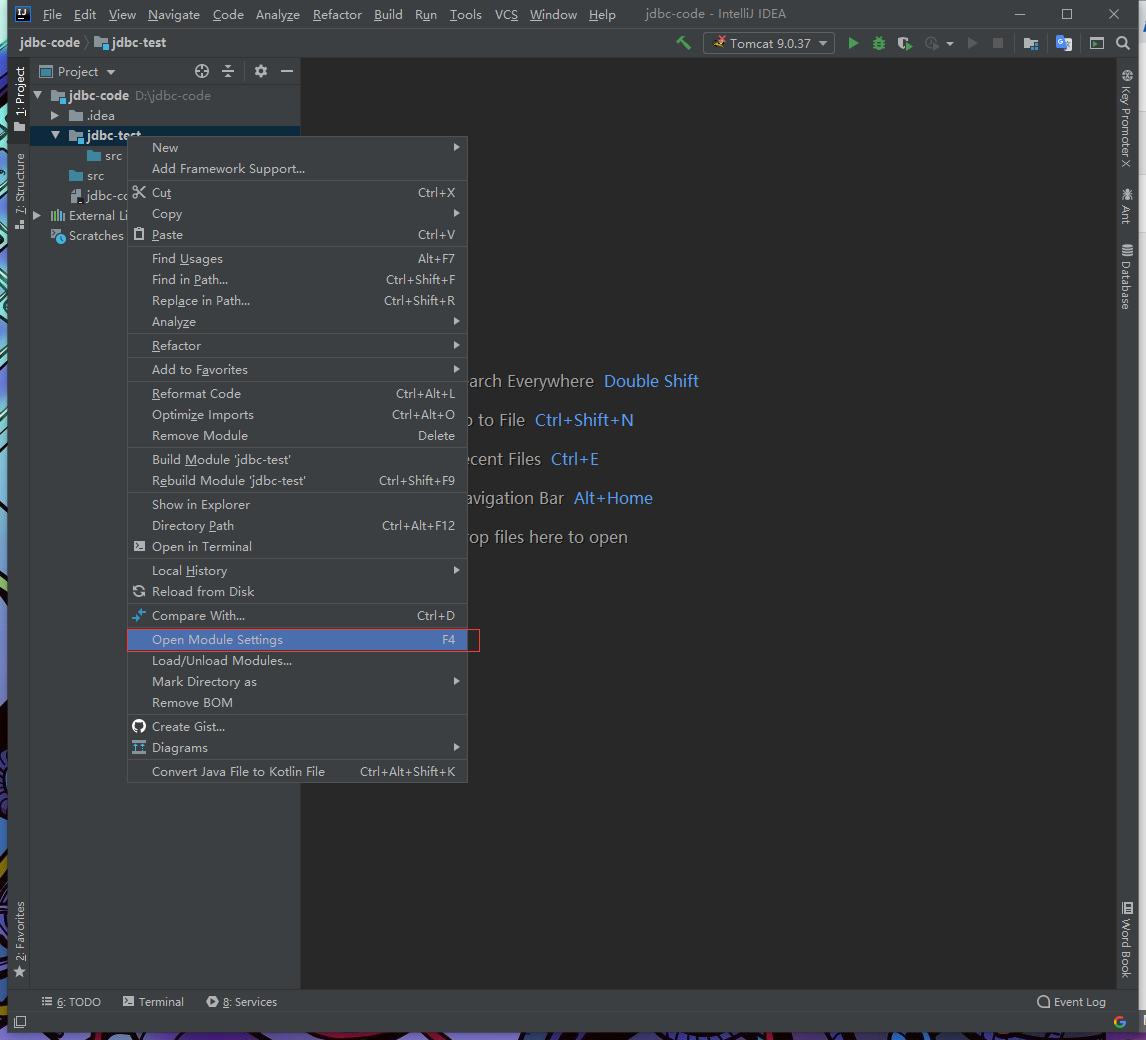Viewport: 1146px width, 1040px height.
Task: Expand the Local History submenu
Action: [297, 570]
